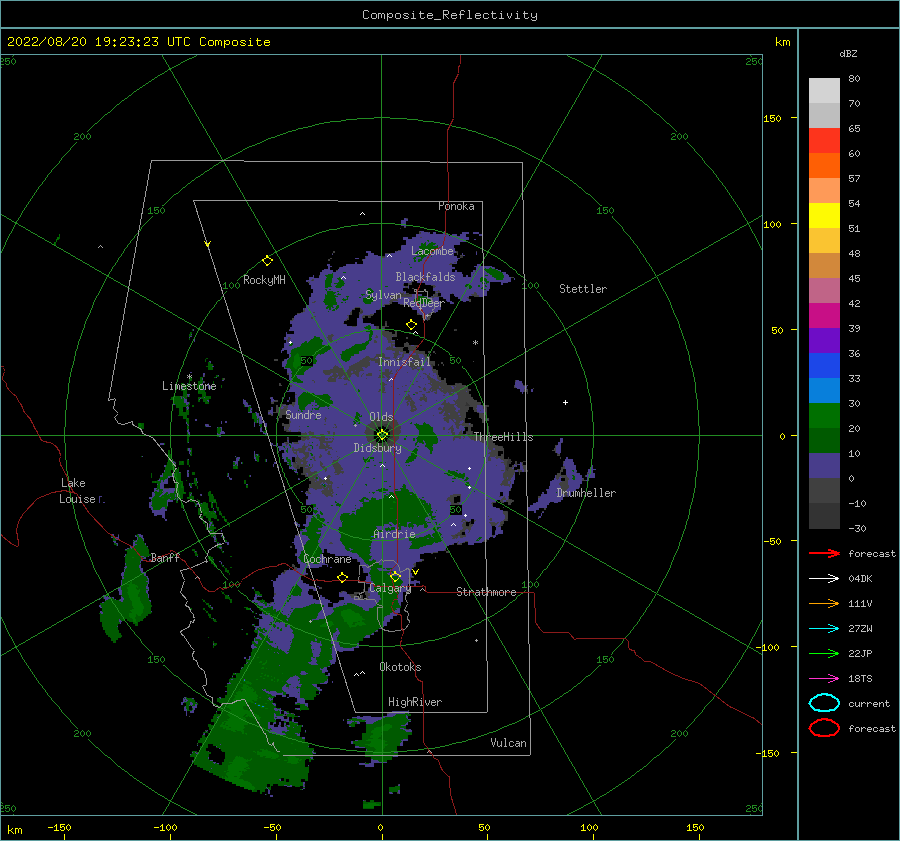This screenshot has height=841, width=900.
Task: Click the yellow diamond marker above RockyMH
Action: coord(267,261)
